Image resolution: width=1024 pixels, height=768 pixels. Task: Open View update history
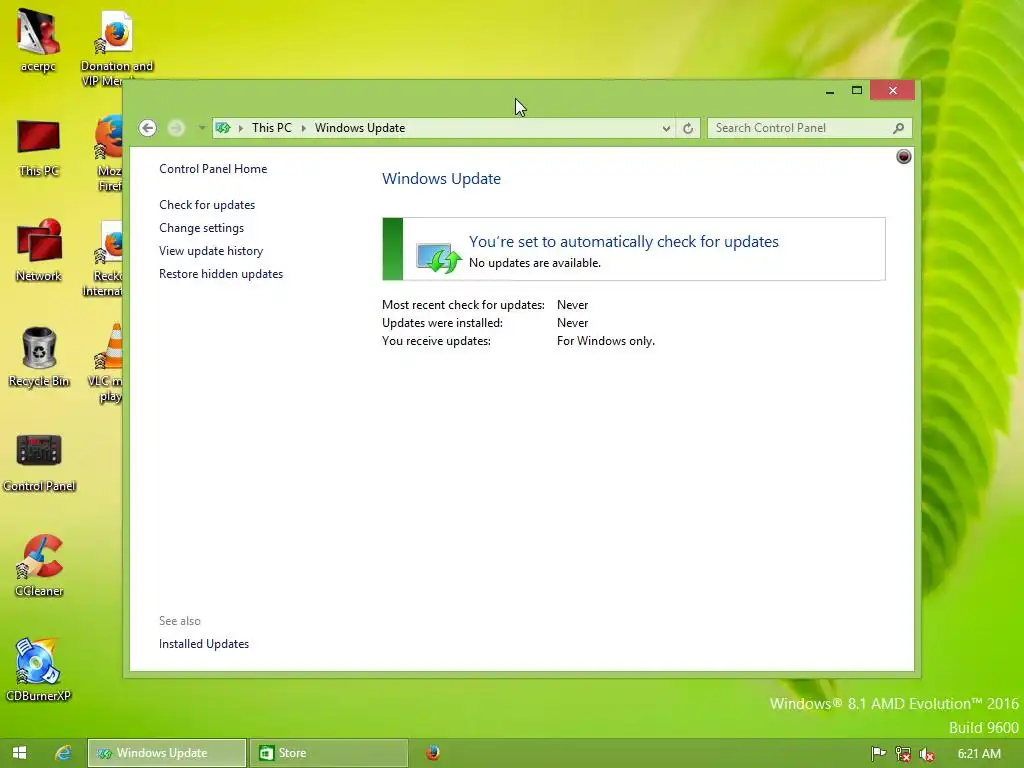211,251
